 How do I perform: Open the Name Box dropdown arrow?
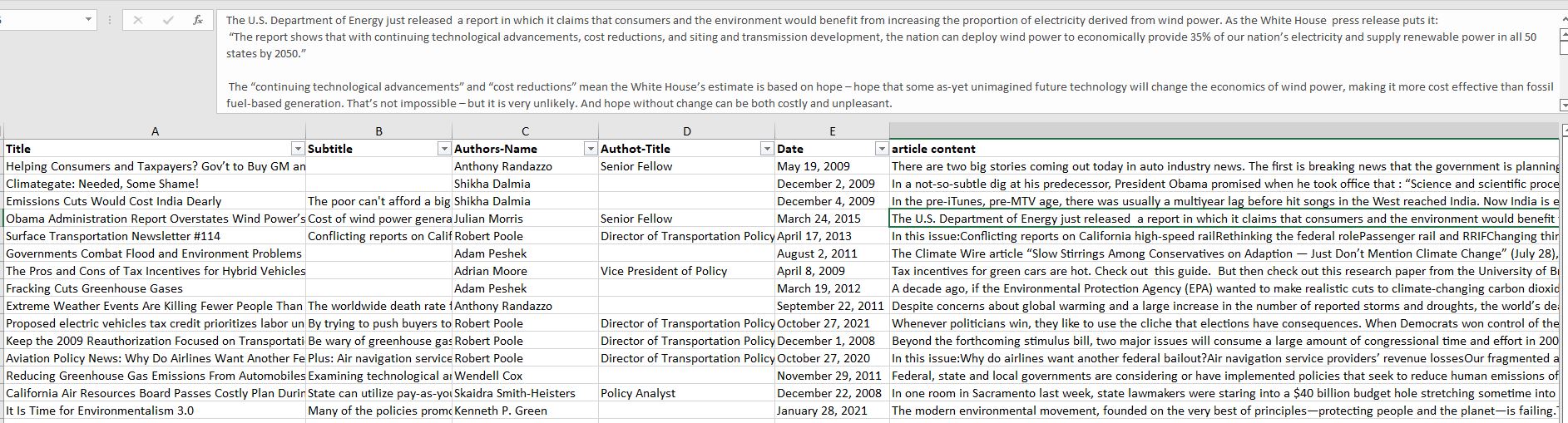88,20
